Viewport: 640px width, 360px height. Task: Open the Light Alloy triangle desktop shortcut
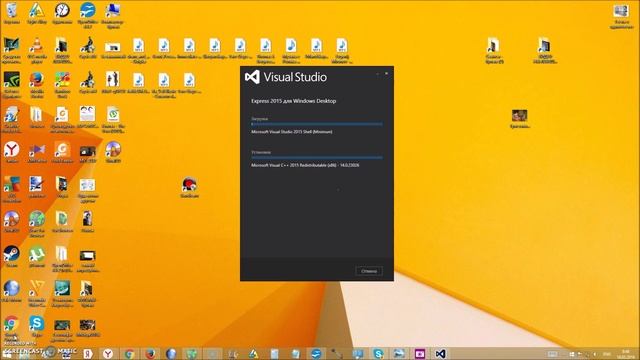37,14
